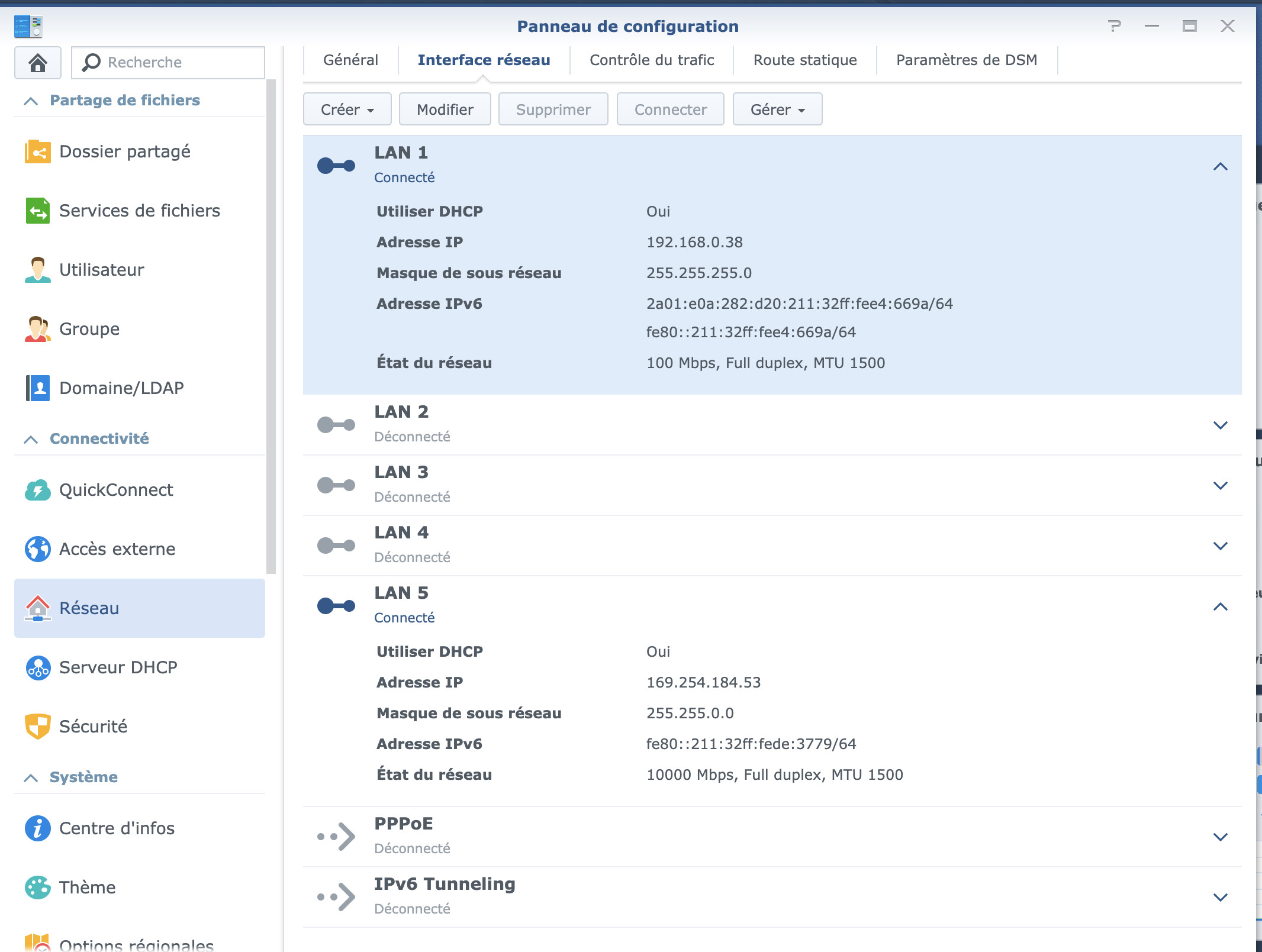Open the Dossier partagé icon

pyautogui.click(x=38, y=151)
